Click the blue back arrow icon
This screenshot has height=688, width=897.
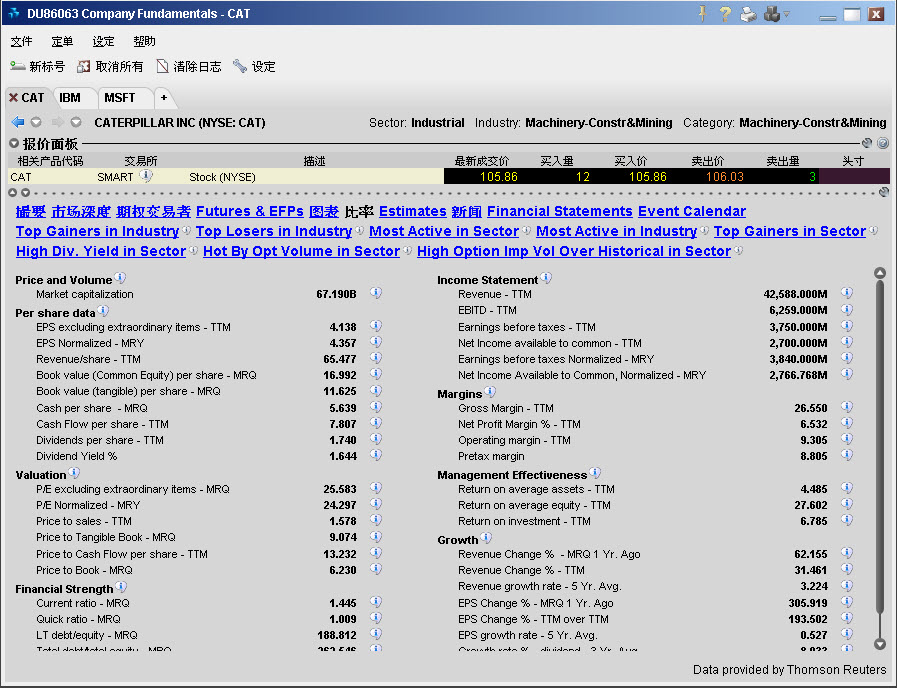point(18,123)
